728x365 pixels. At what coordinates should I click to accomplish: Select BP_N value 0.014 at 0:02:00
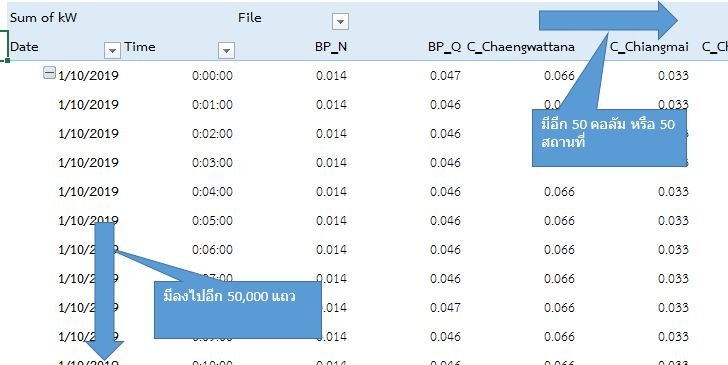click(x=331, y=134)
